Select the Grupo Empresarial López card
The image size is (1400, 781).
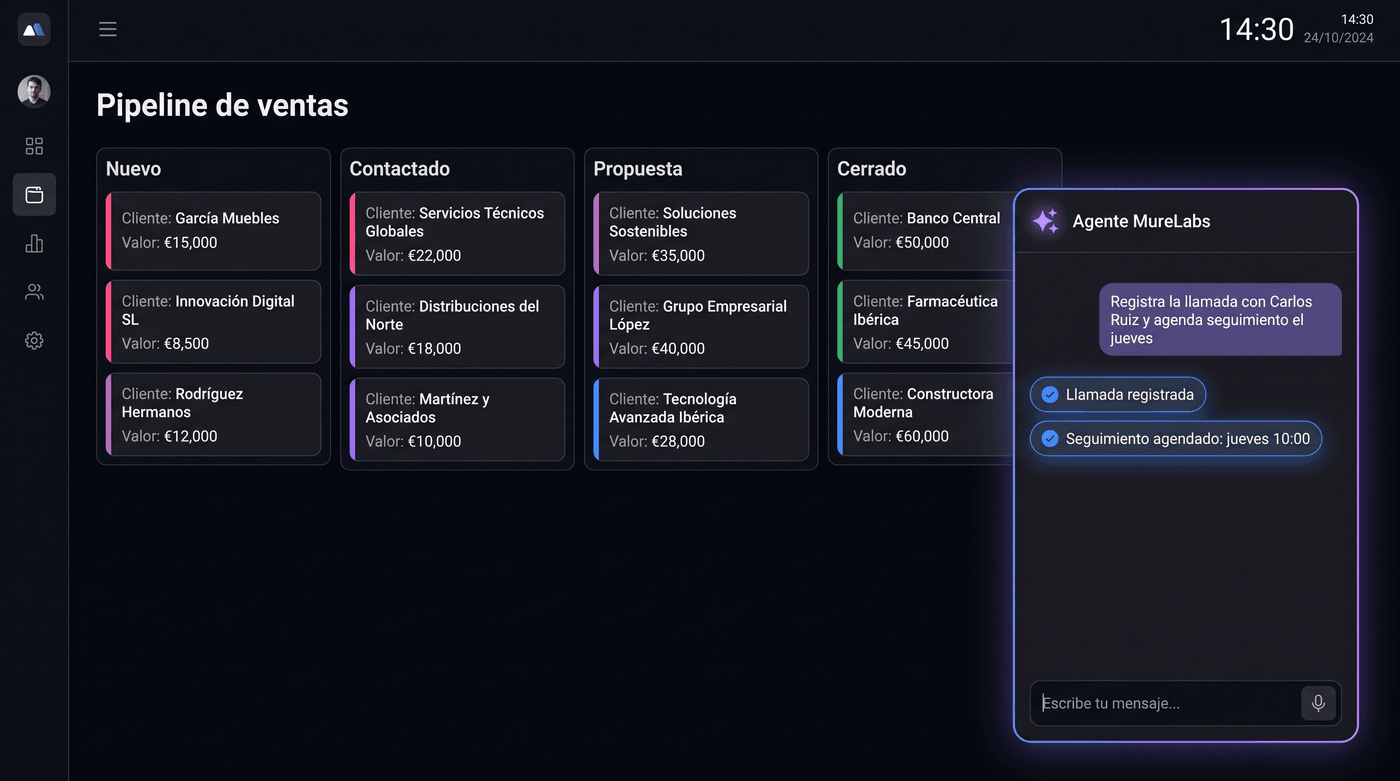pos(701,327)
